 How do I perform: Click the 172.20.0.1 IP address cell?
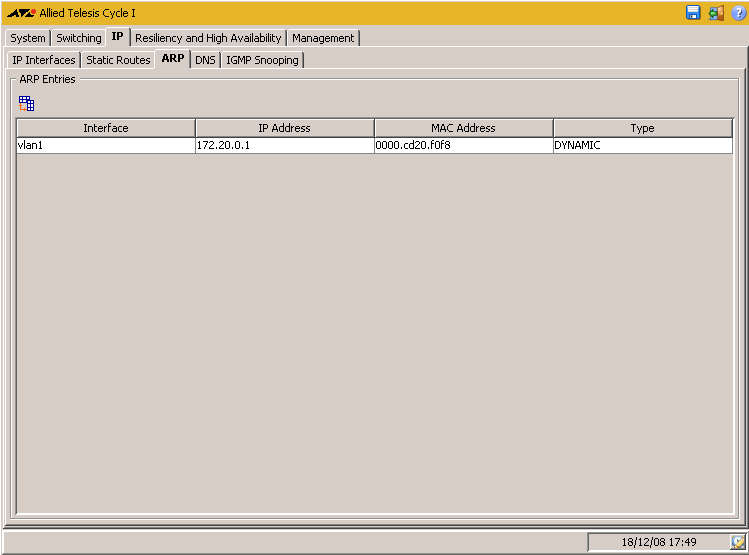[285, 145]
